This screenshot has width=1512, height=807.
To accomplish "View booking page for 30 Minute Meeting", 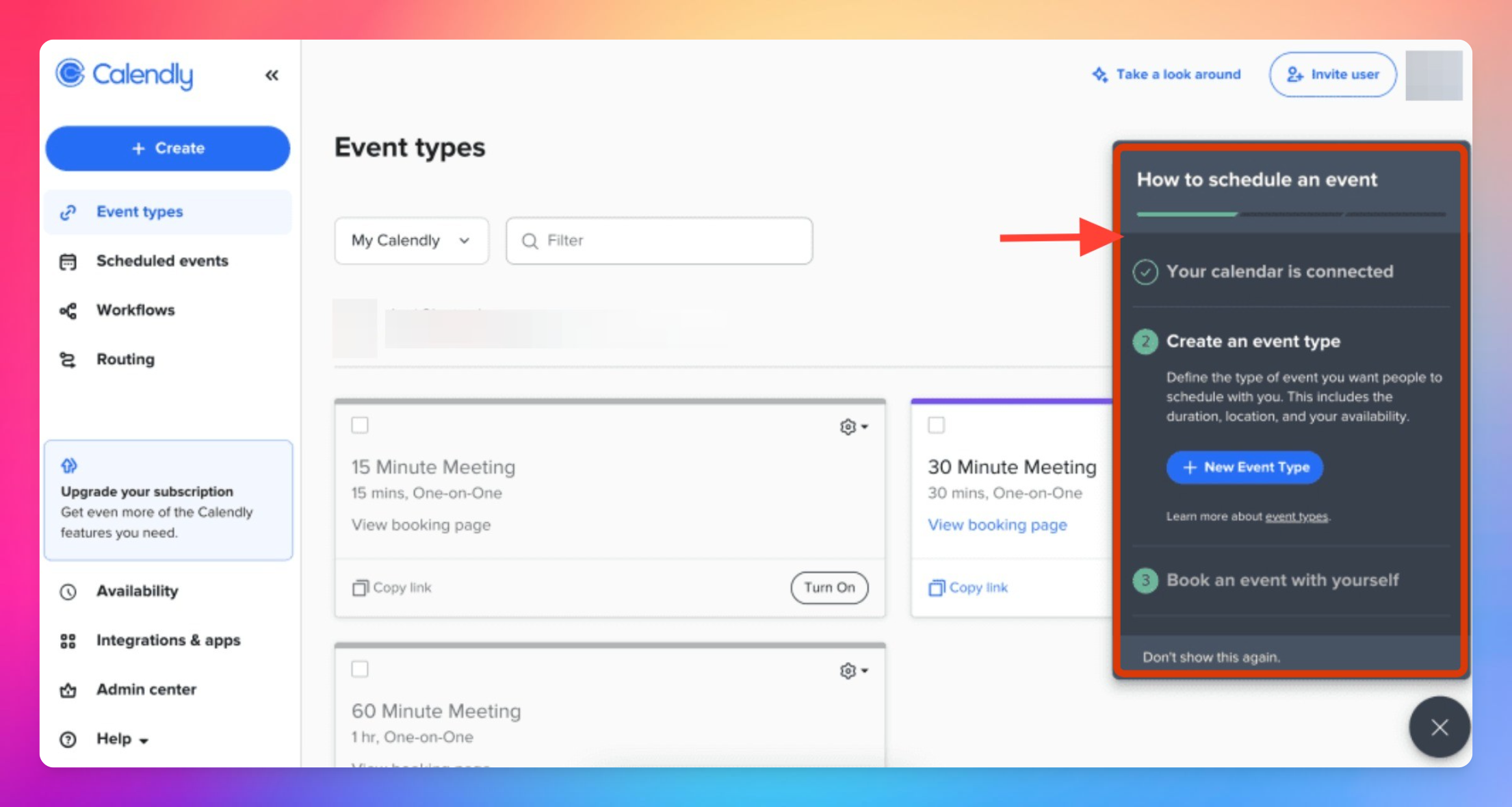I will (x=997, y=524).
